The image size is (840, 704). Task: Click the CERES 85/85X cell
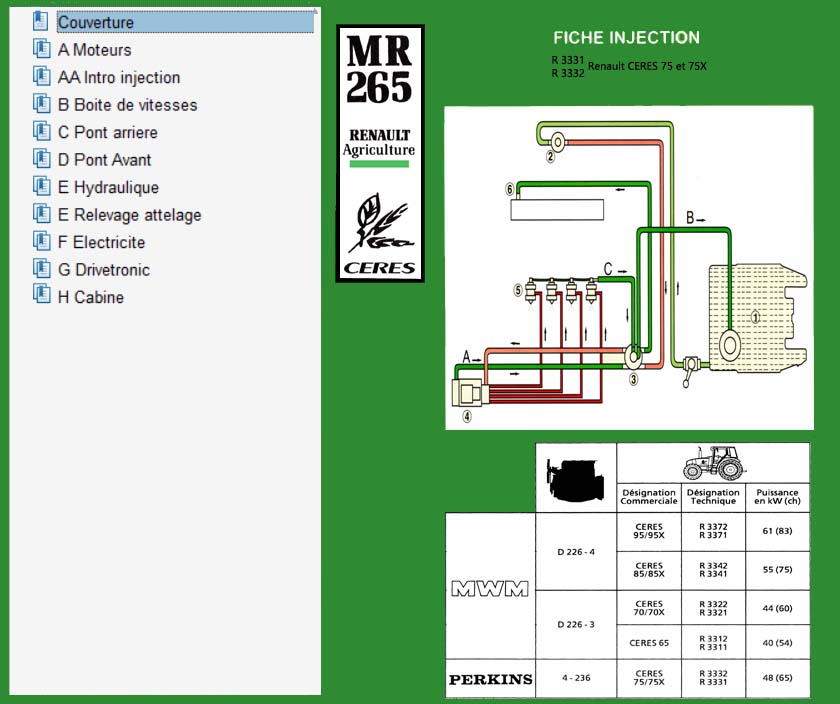point(649,570)
